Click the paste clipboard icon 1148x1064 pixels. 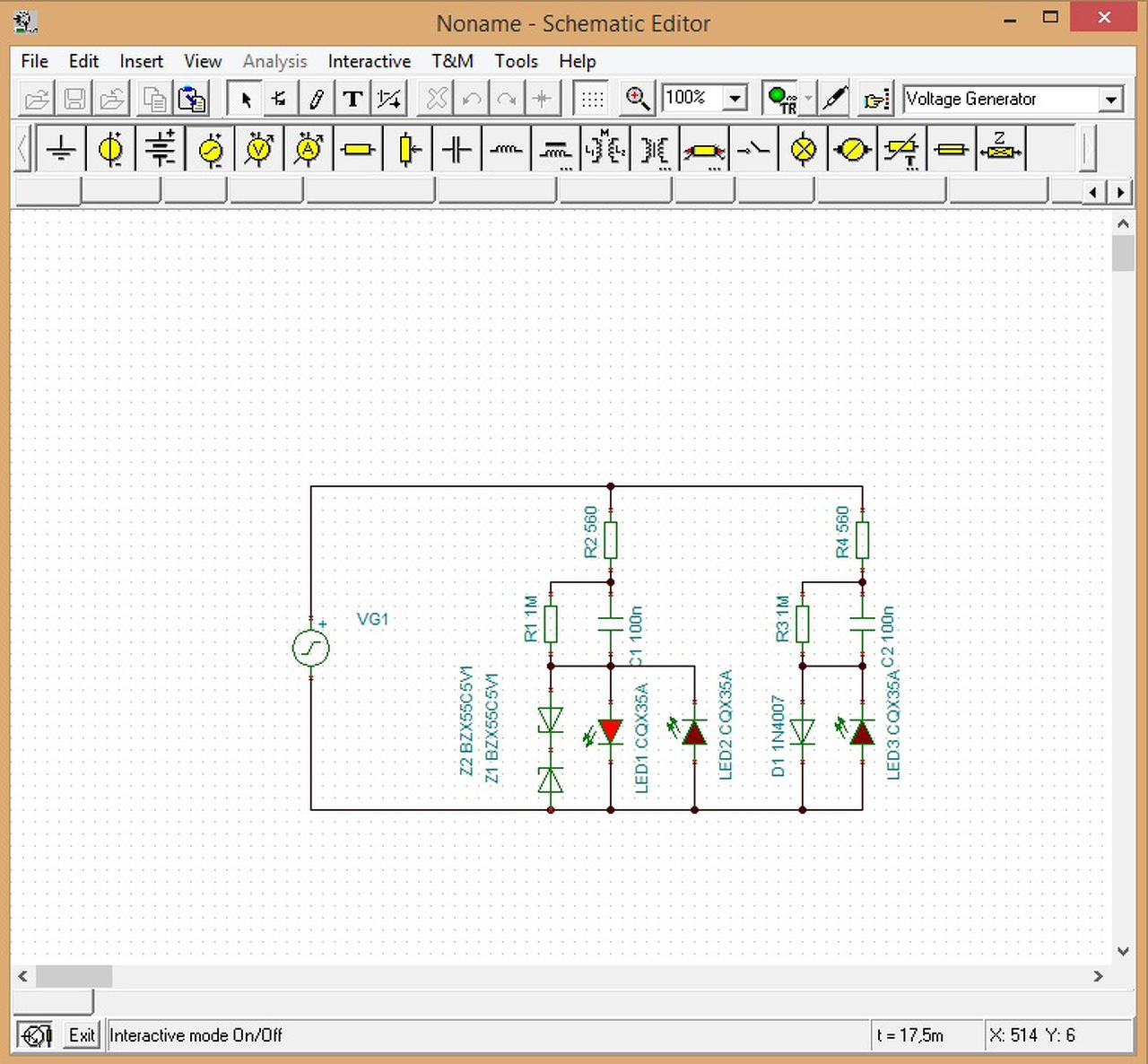pos(191,99)
